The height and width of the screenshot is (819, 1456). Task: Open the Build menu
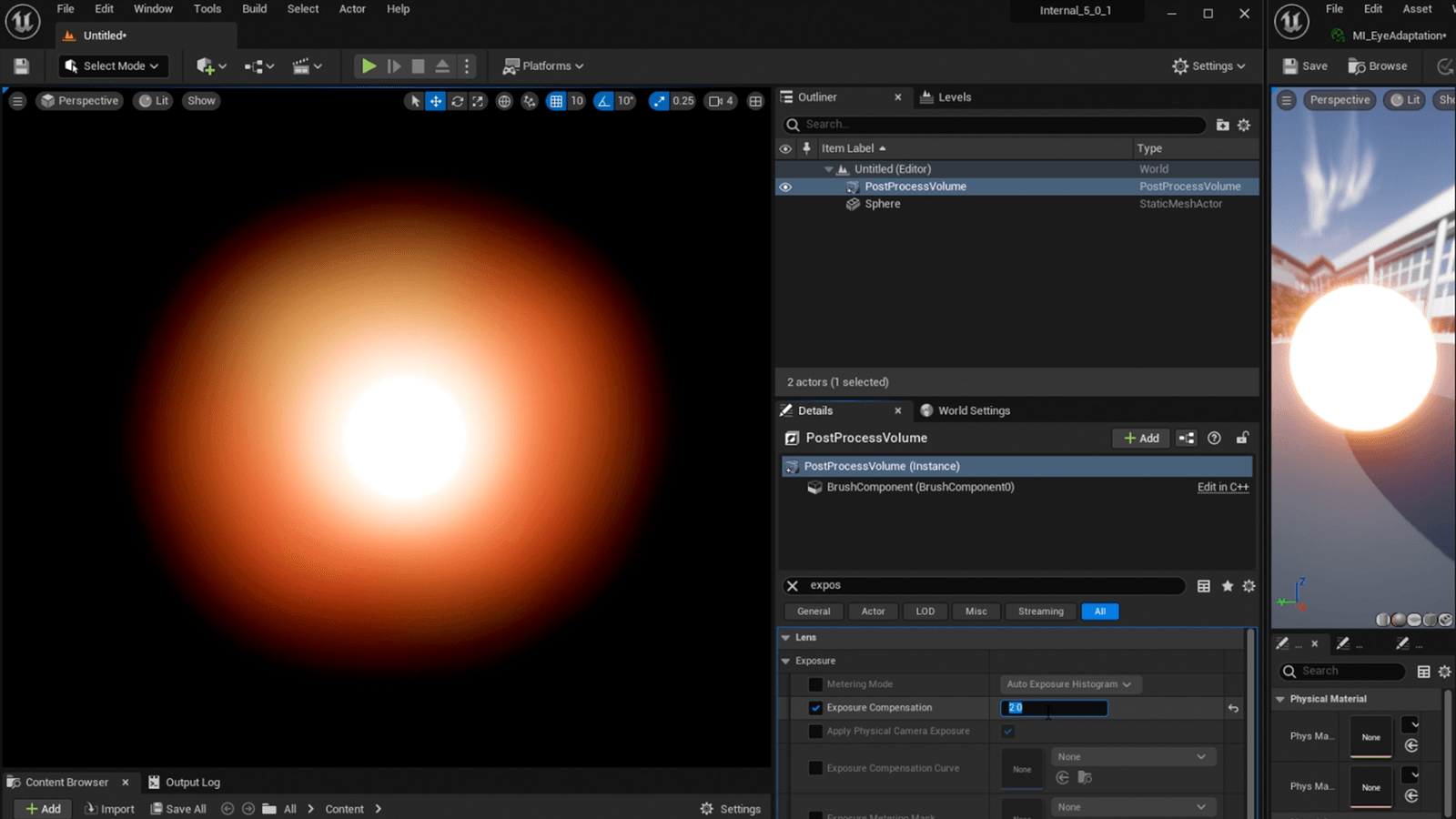254,8
